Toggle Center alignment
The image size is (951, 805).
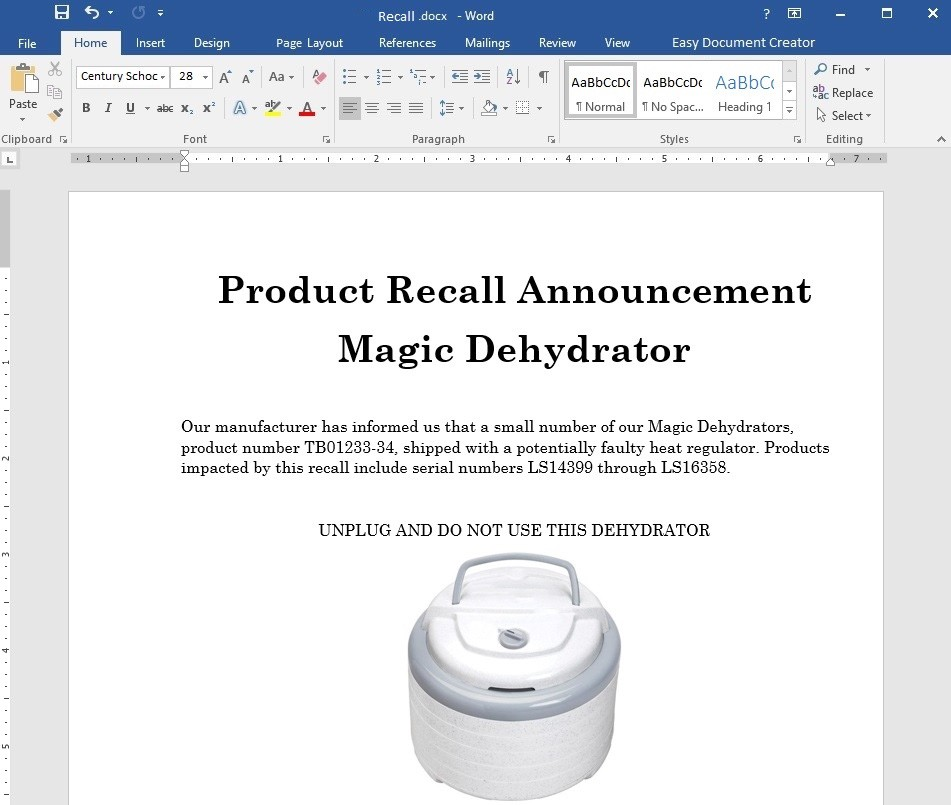tap(372, 108)
